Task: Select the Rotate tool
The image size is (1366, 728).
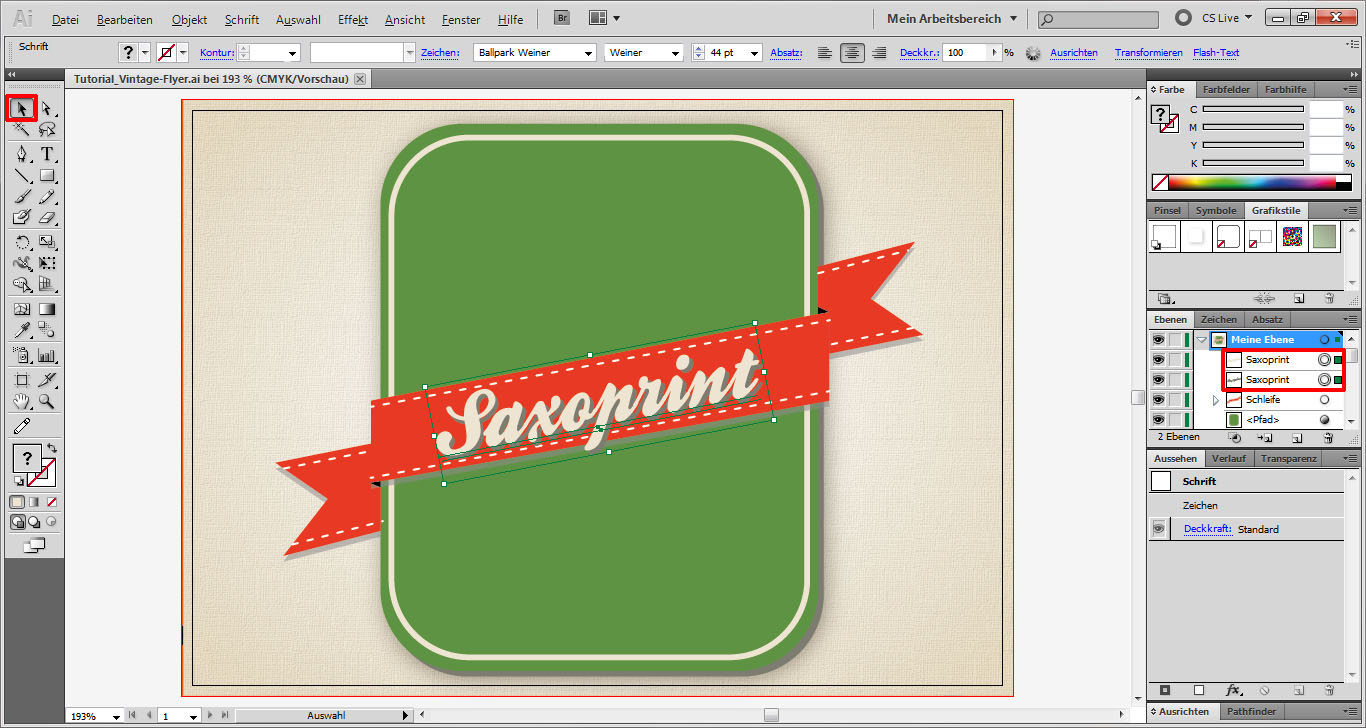Action: [x=22, y=242]
